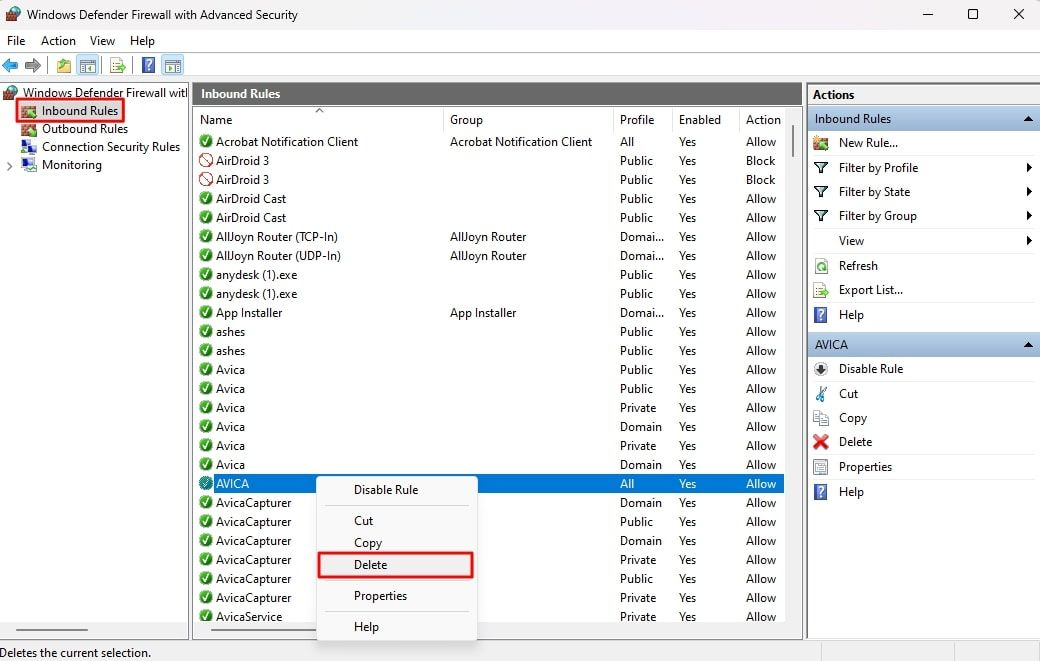Click Properties in the AVICA actions
The width and height of the screenshot is (1040, 661).
point(865,467)
